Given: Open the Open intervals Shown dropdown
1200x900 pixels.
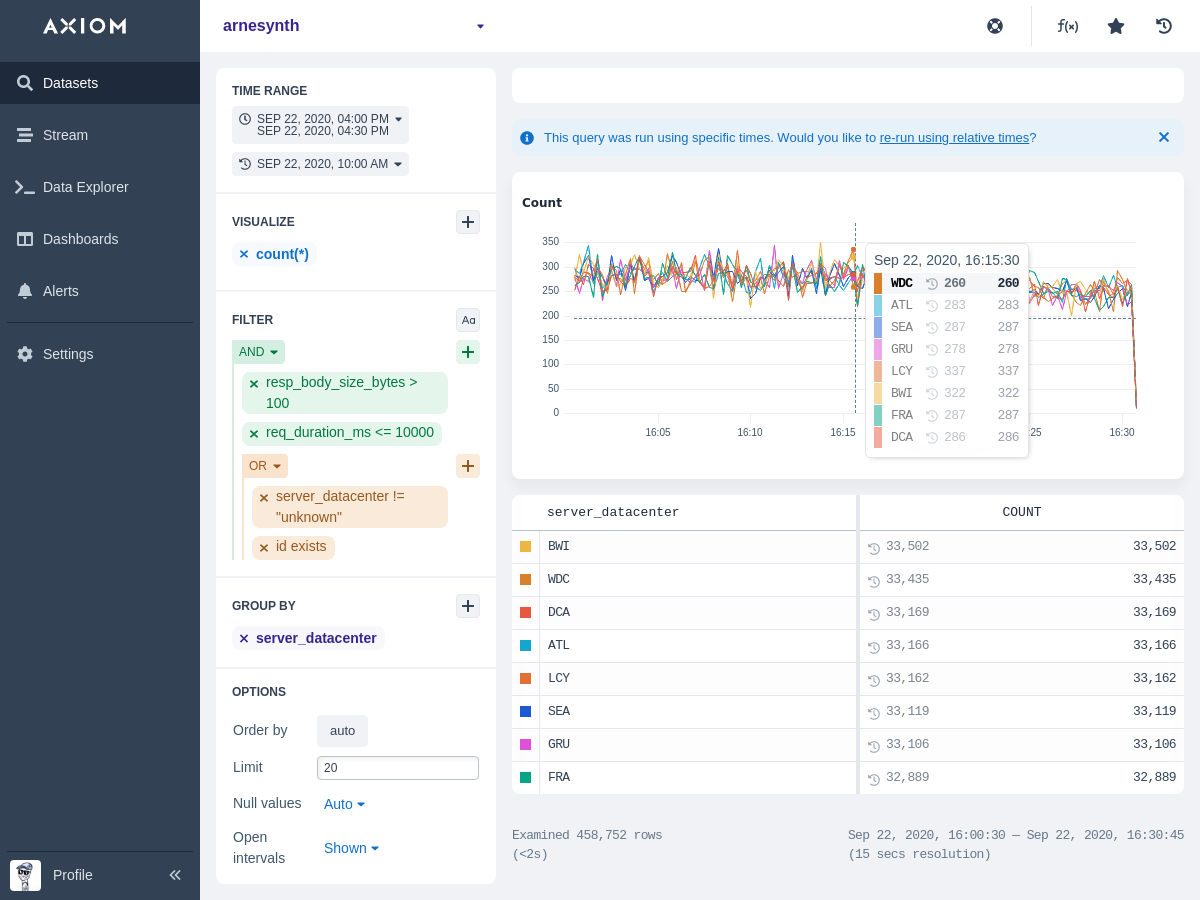Looking at the screenshot, I should click(351, 848).
